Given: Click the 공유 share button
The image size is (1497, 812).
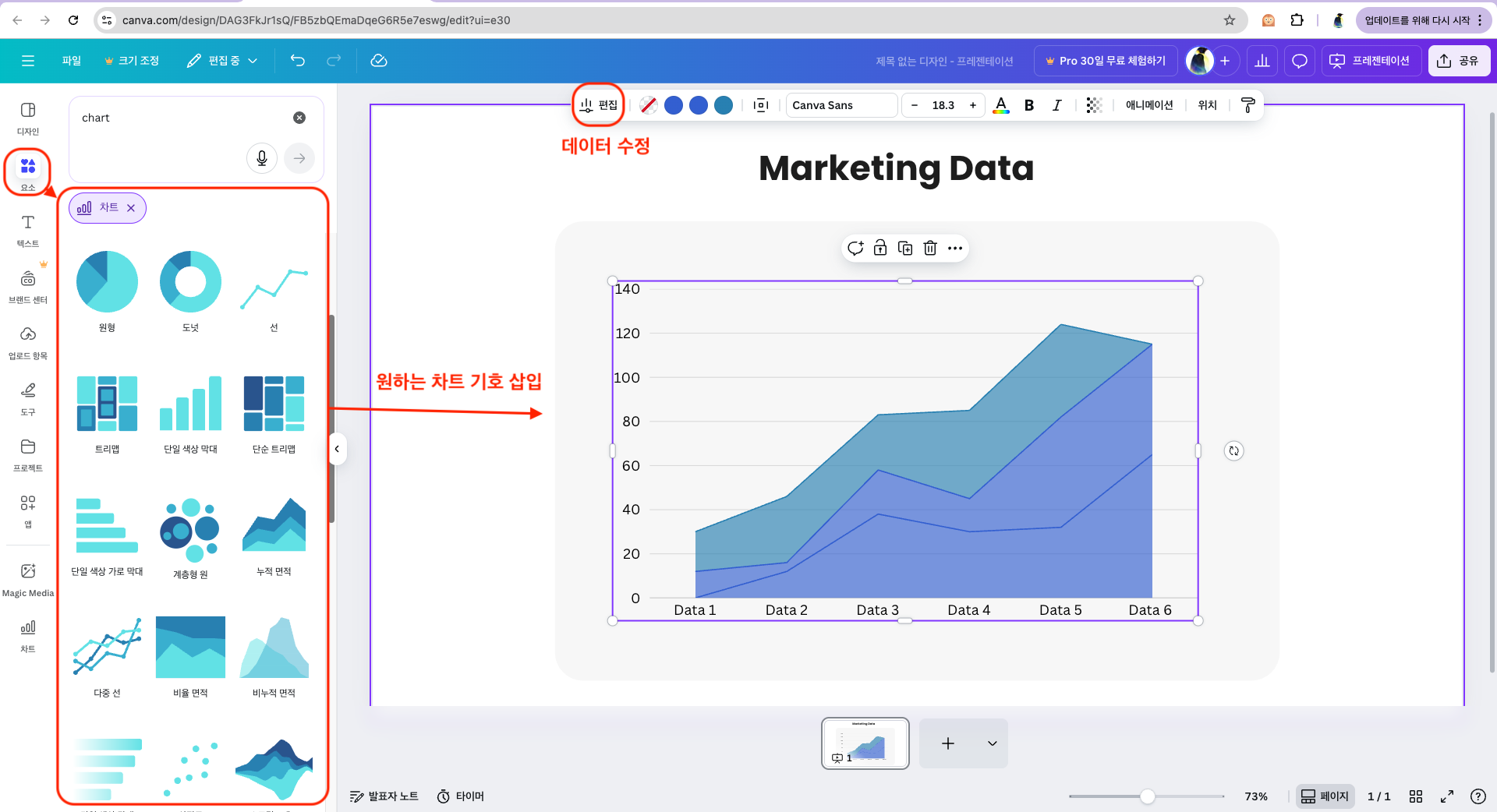Looking at the screenshot, I should pos(1458,61).
